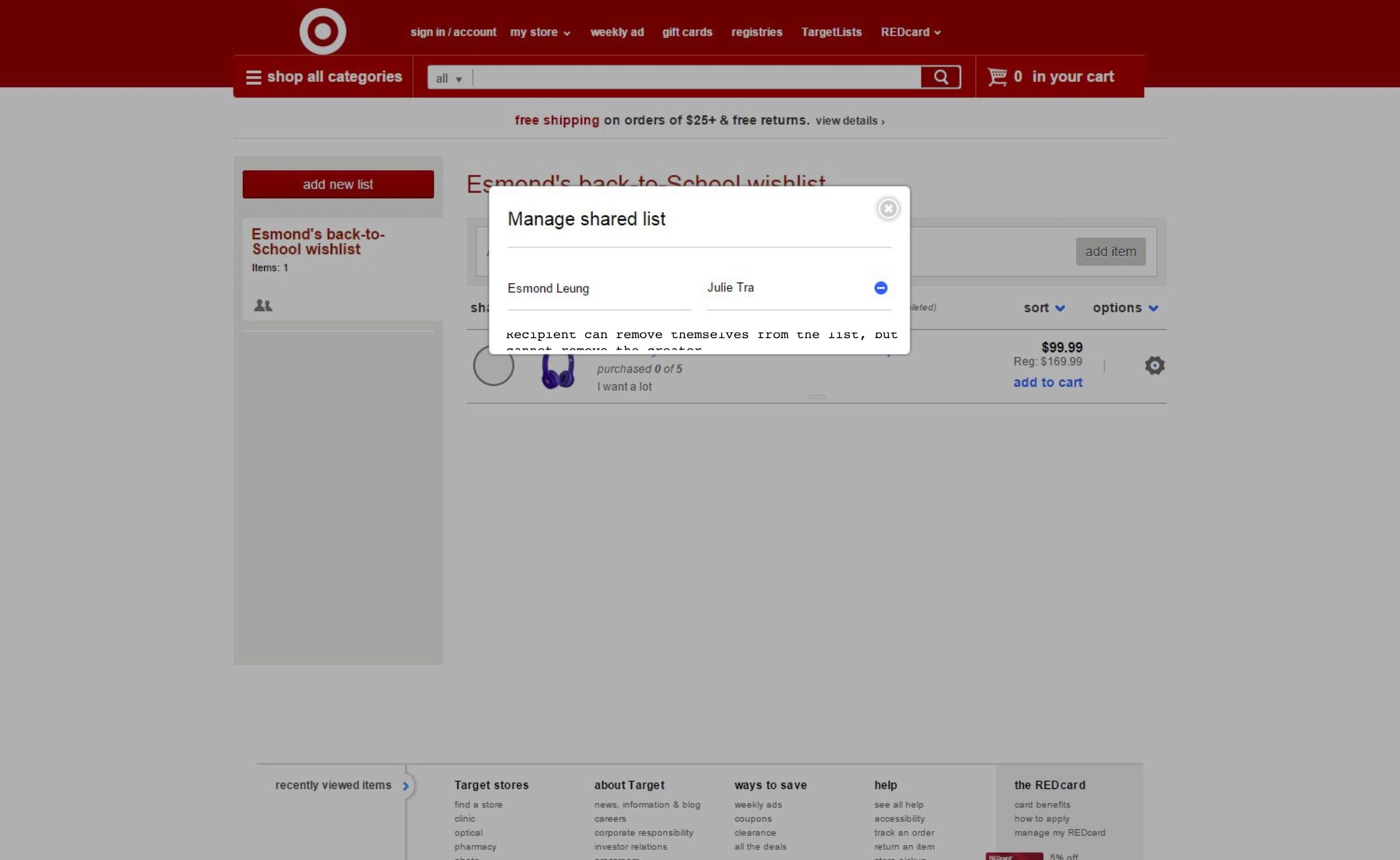1400x860 pixels.
Task: Open the all the deals link
Action: (x=760, y=847)
